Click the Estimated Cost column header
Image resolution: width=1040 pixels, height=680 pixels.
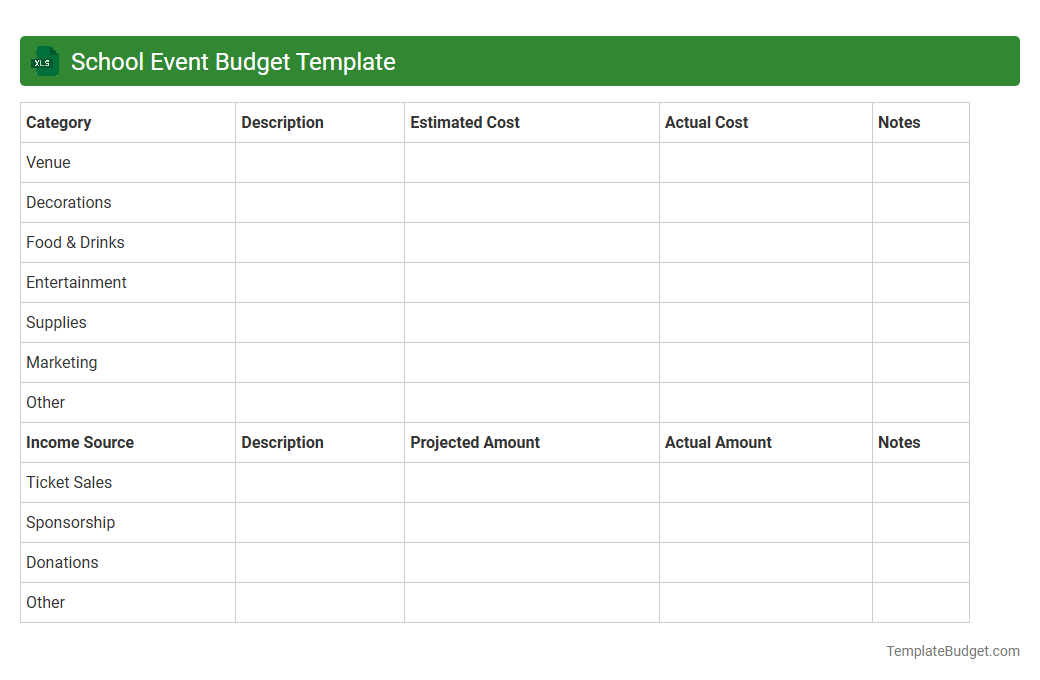pos(465,122)
